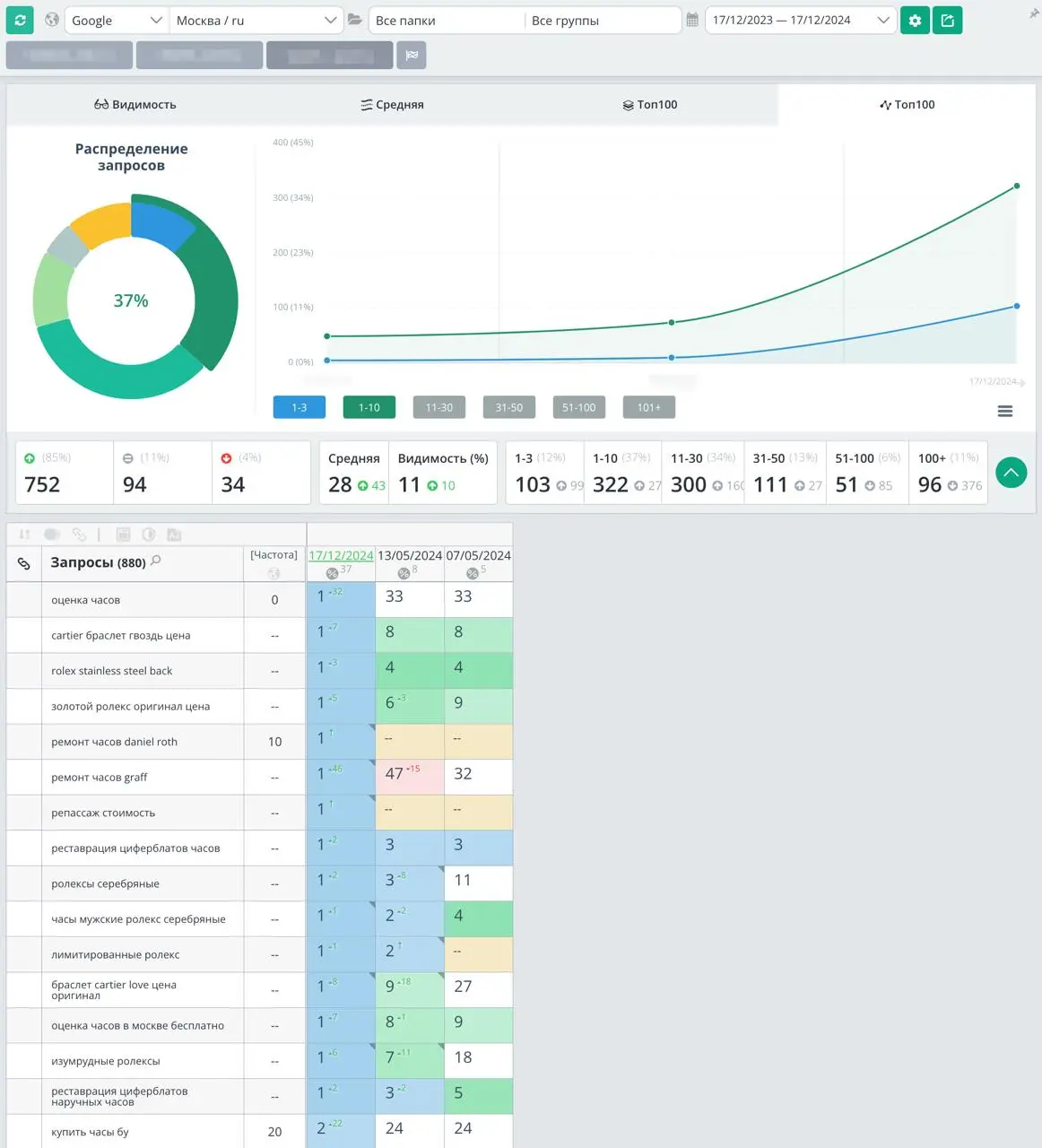Click the export share icon button
1042x1148 pixels.
tap(947, 20)
